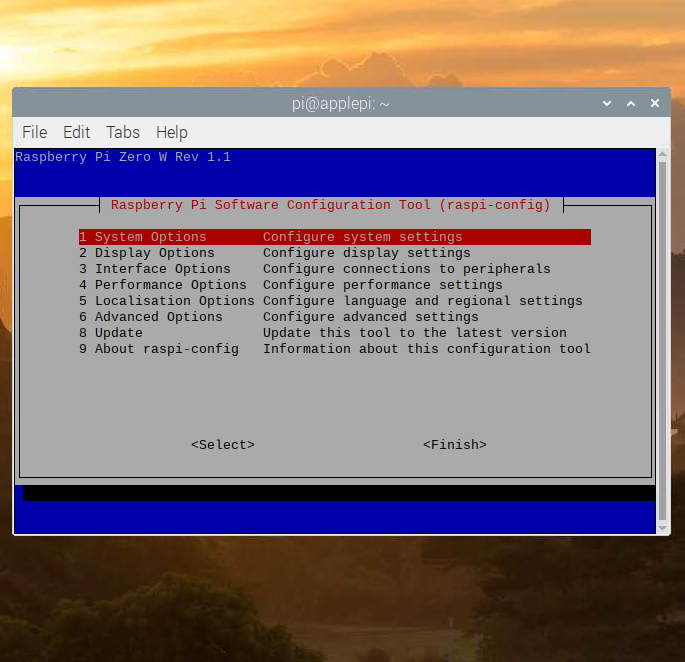Open the Tabs menu
The image size is (685, 662).
pyautogui.click(x=123, y=132)
